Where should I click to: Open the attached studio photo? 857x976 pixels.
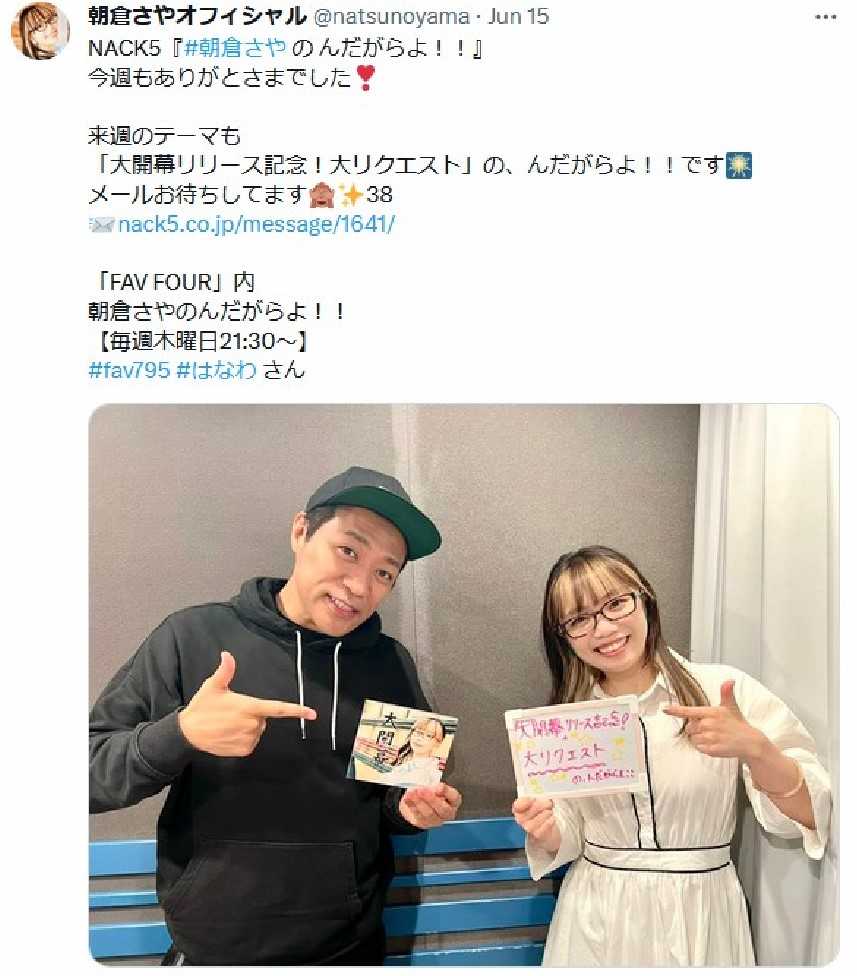[464, 685]
